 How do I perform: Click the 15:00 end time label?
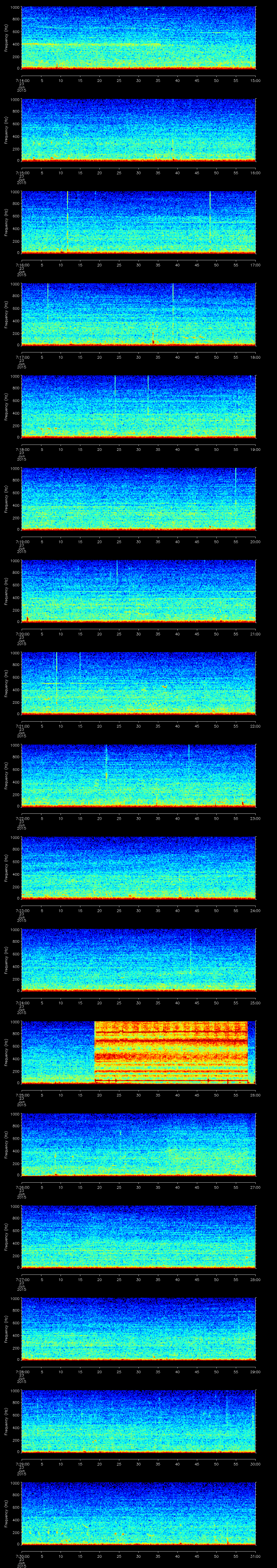pyautogui.click(x=256, y=80)
